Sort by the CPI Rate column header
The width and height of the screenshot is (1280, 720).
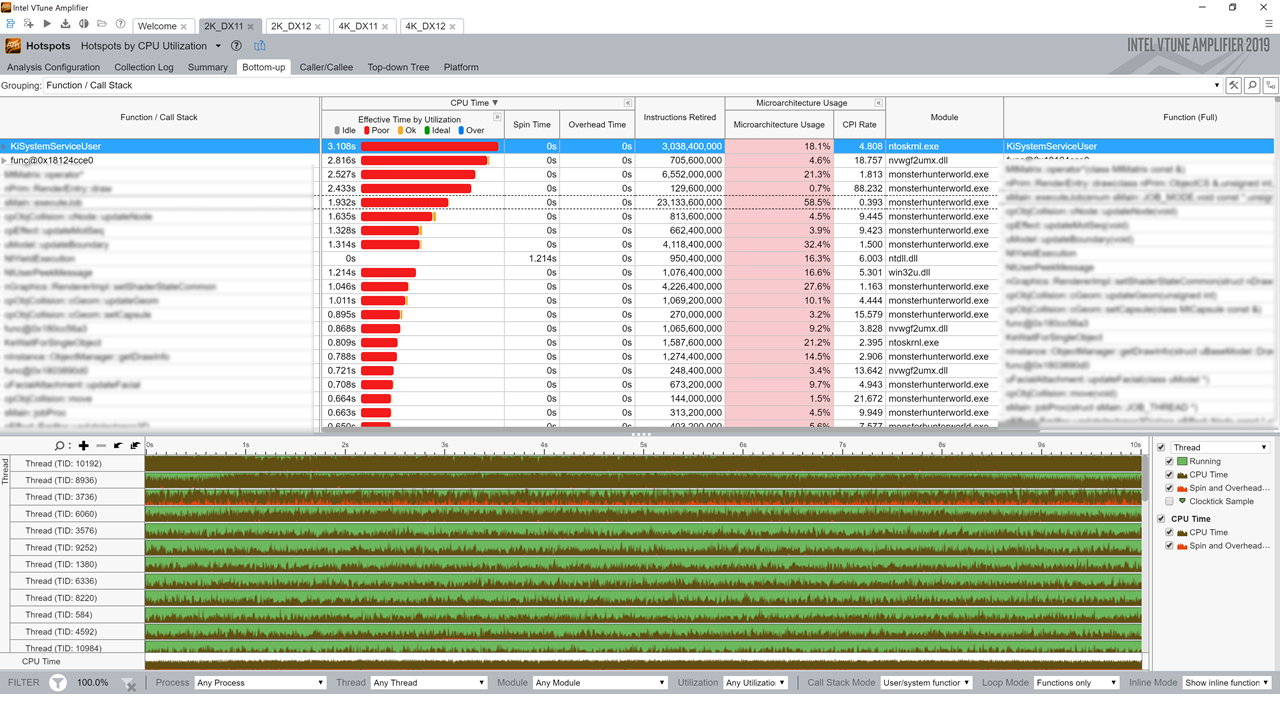pyautogui.click(x=860, y=124)
